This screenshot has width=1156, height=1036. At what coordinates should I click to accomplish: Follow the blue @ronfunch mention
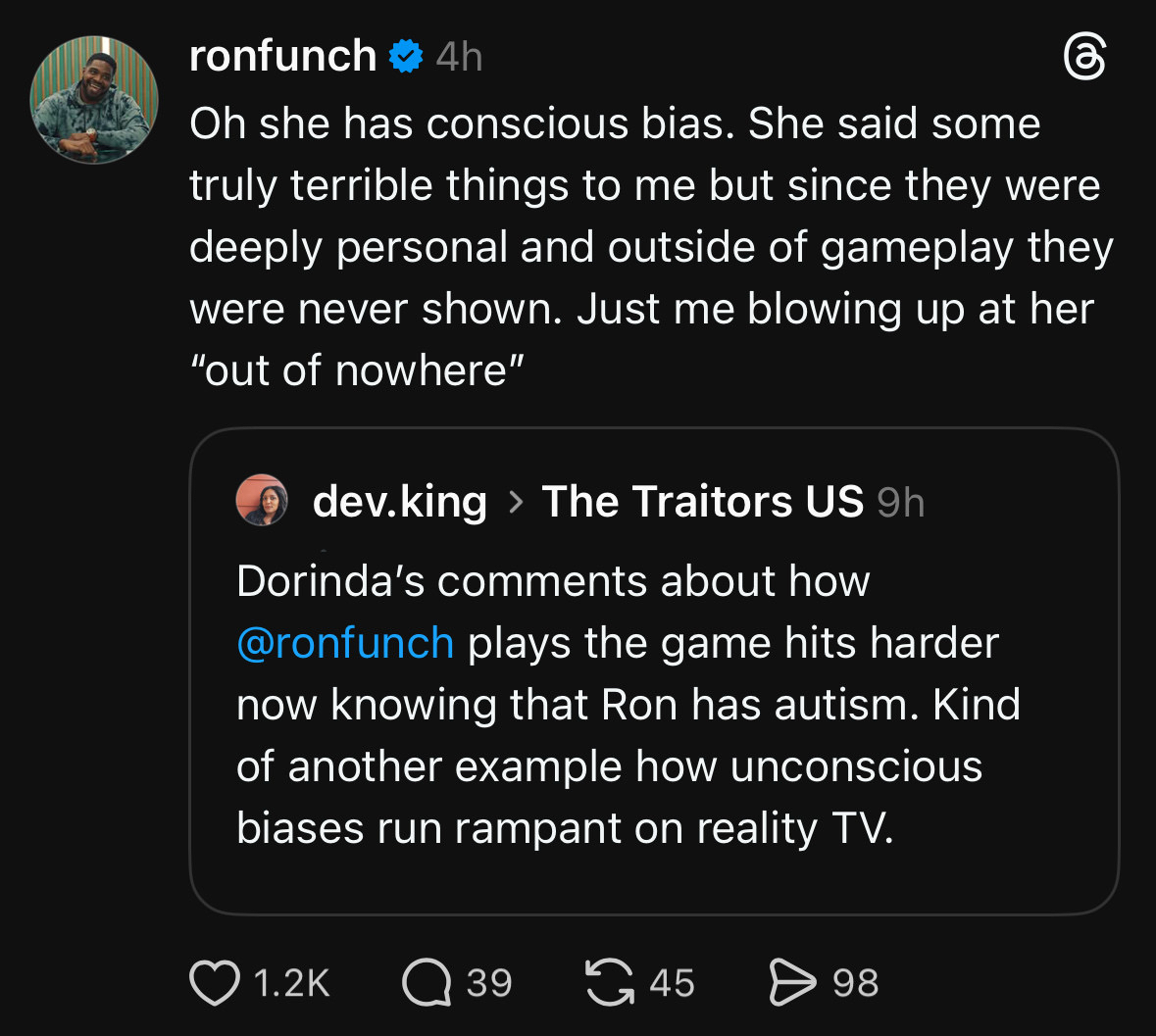click(345, 643)
